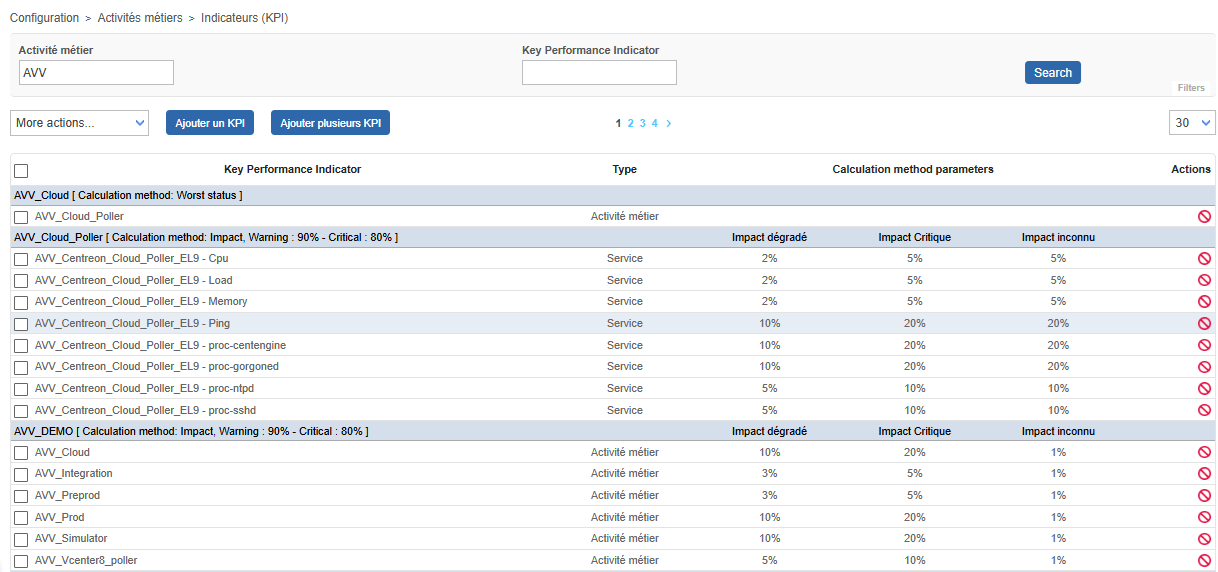The width and height of the screenshot is (1218, 572).
Task: Click delete icon for proc-sshd row
Action: pos(1204,411)
